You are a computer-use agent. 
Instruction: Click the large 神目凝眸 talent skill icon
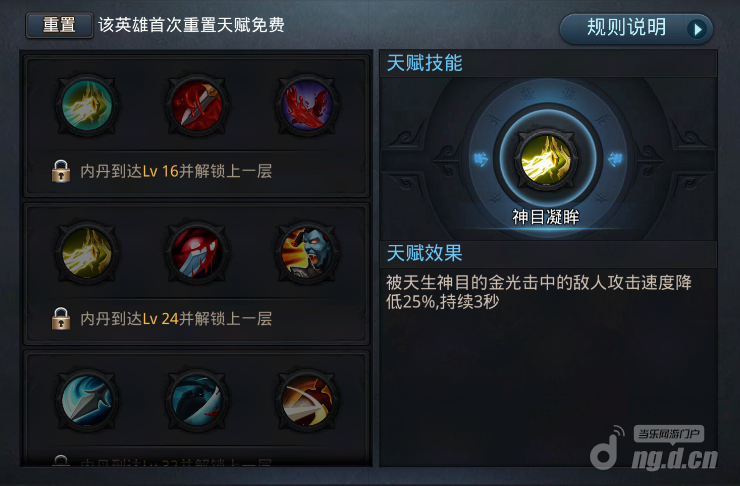[546, 159]
